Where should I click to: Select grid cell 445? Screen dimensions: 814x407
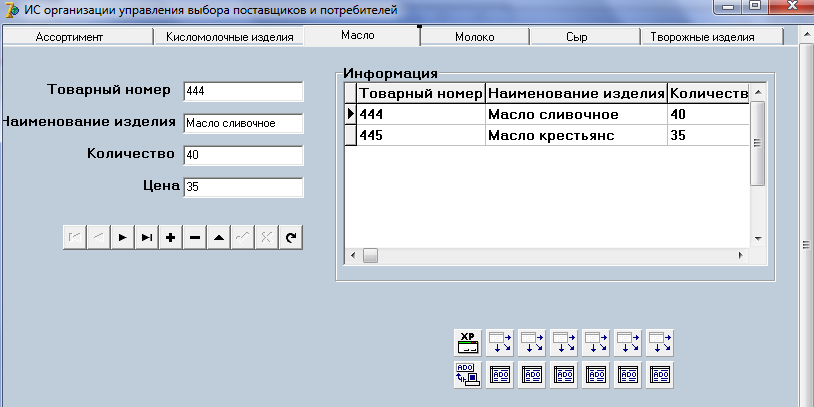421,135
